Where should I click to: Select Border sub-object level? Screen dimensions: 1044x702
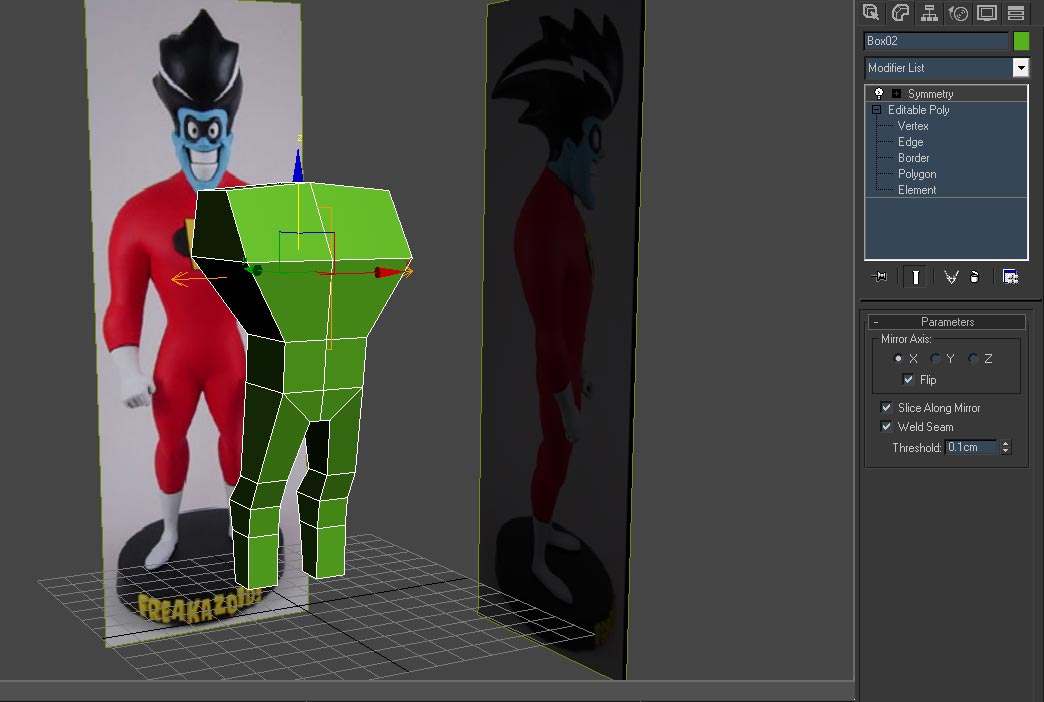point(914,158)
